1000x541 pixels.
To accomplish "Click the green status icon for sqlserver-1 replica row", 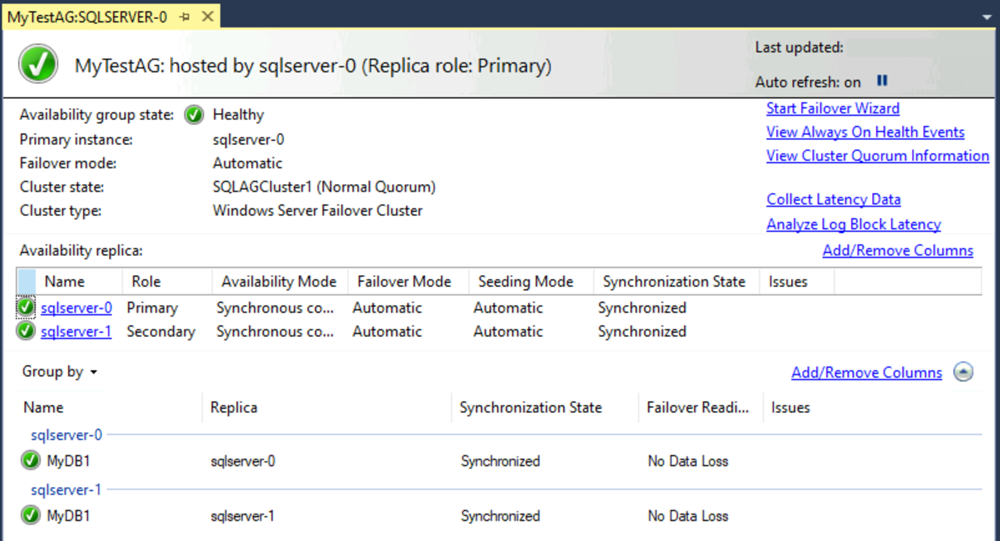I will click(26, 332).
